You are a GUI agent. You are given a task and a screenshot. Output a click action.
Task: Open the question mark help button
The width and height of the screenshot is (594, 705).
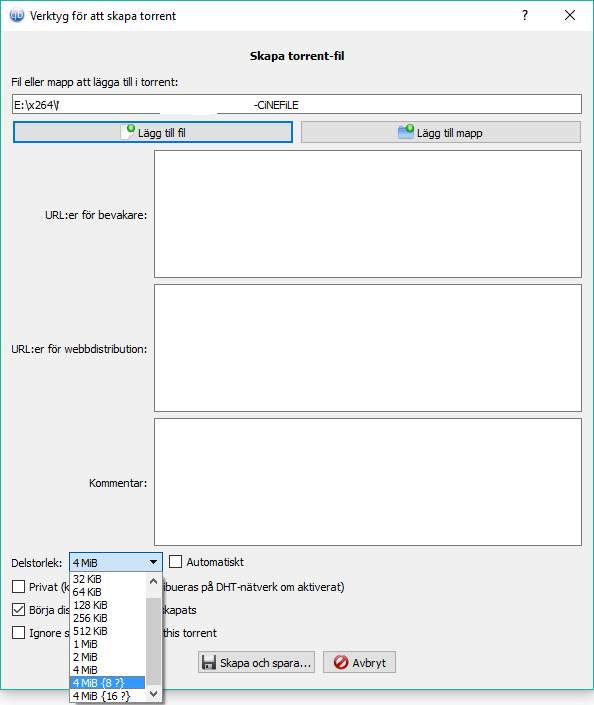tap(525, 16)
